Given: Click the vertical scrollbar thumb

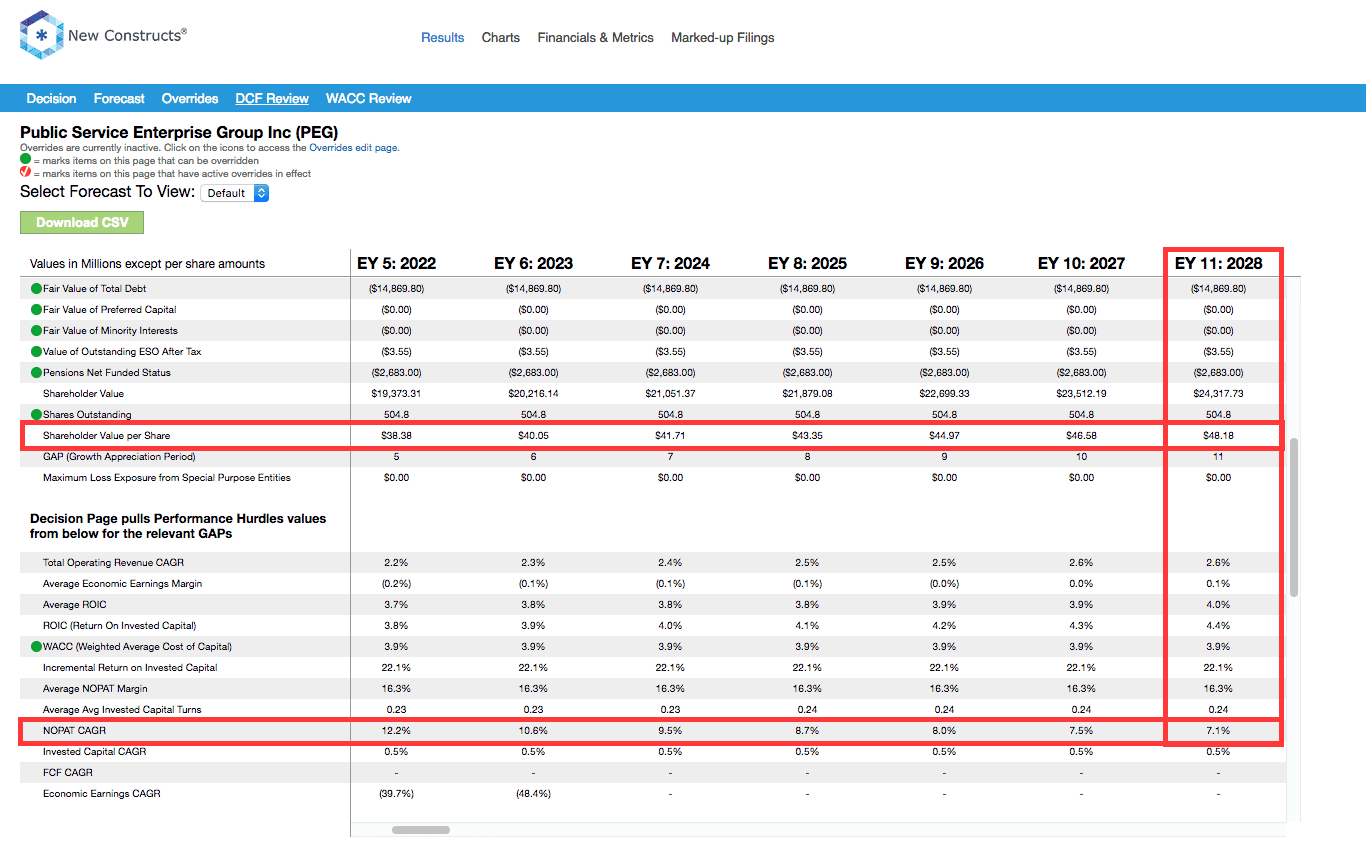Looking at the screenshot, I should [x=1294, y=516].
